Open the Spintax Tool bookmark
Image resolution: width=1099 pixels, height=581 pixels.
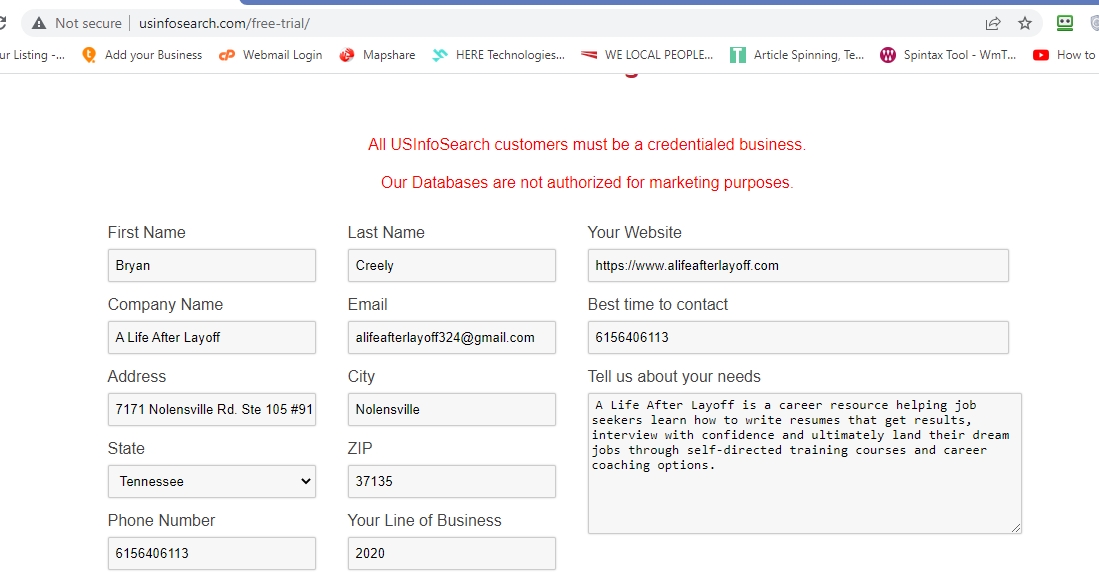[948, 55]
